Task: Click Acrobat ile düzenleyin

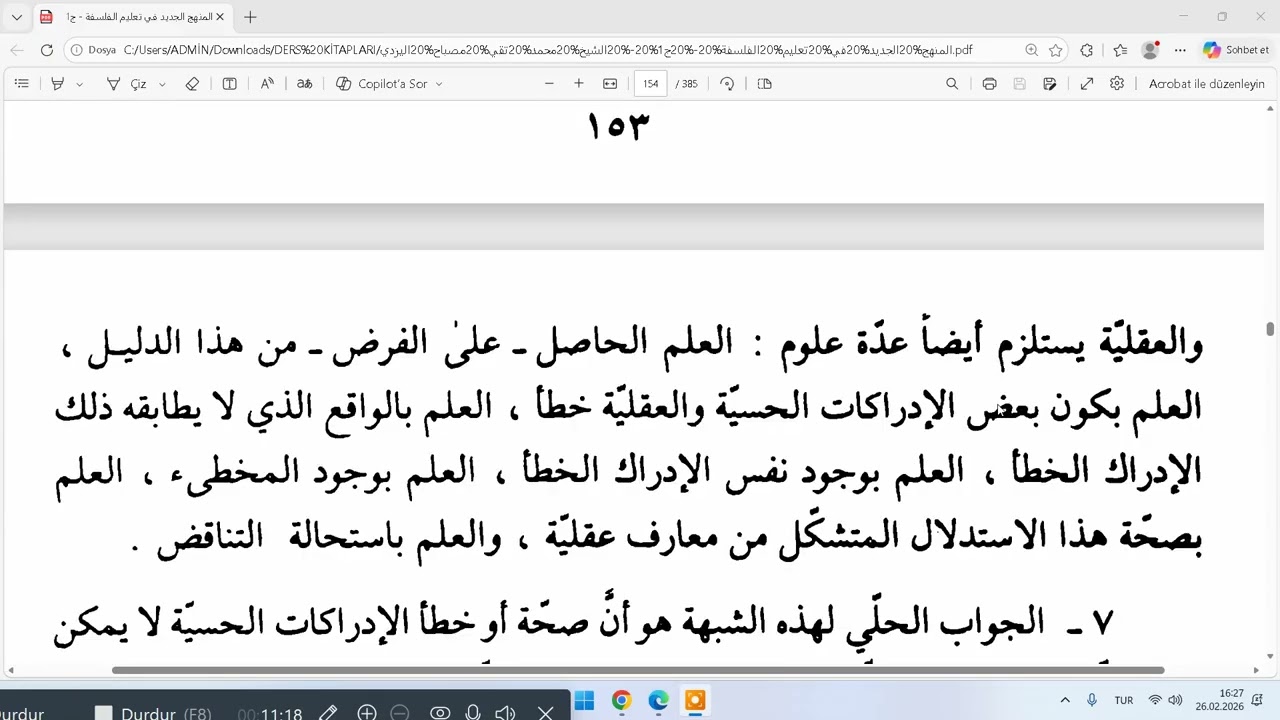Action: pyautogui.click(x=1207, y=84)
